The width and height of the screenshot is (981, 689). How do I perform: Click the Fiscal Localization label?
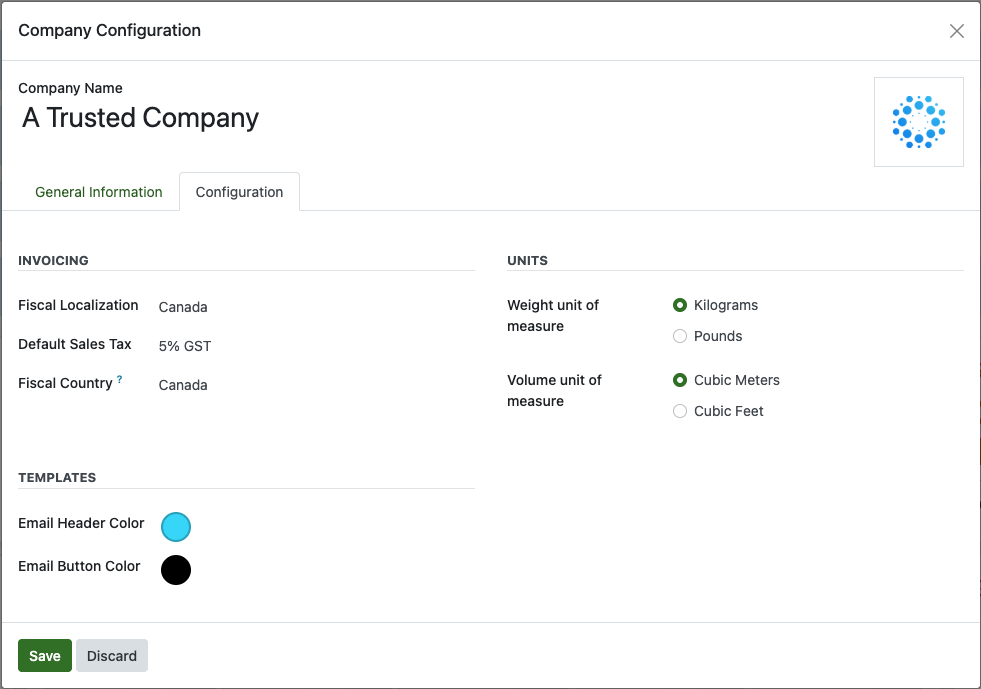(x=78, y=305)
